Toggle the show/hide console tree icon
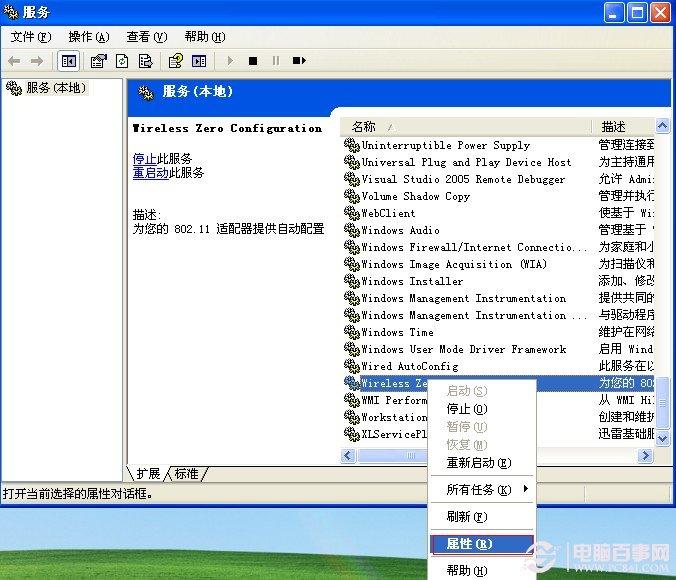Viewport: 676px width, 580px height. pyautogui.click(x=69, y=61)
